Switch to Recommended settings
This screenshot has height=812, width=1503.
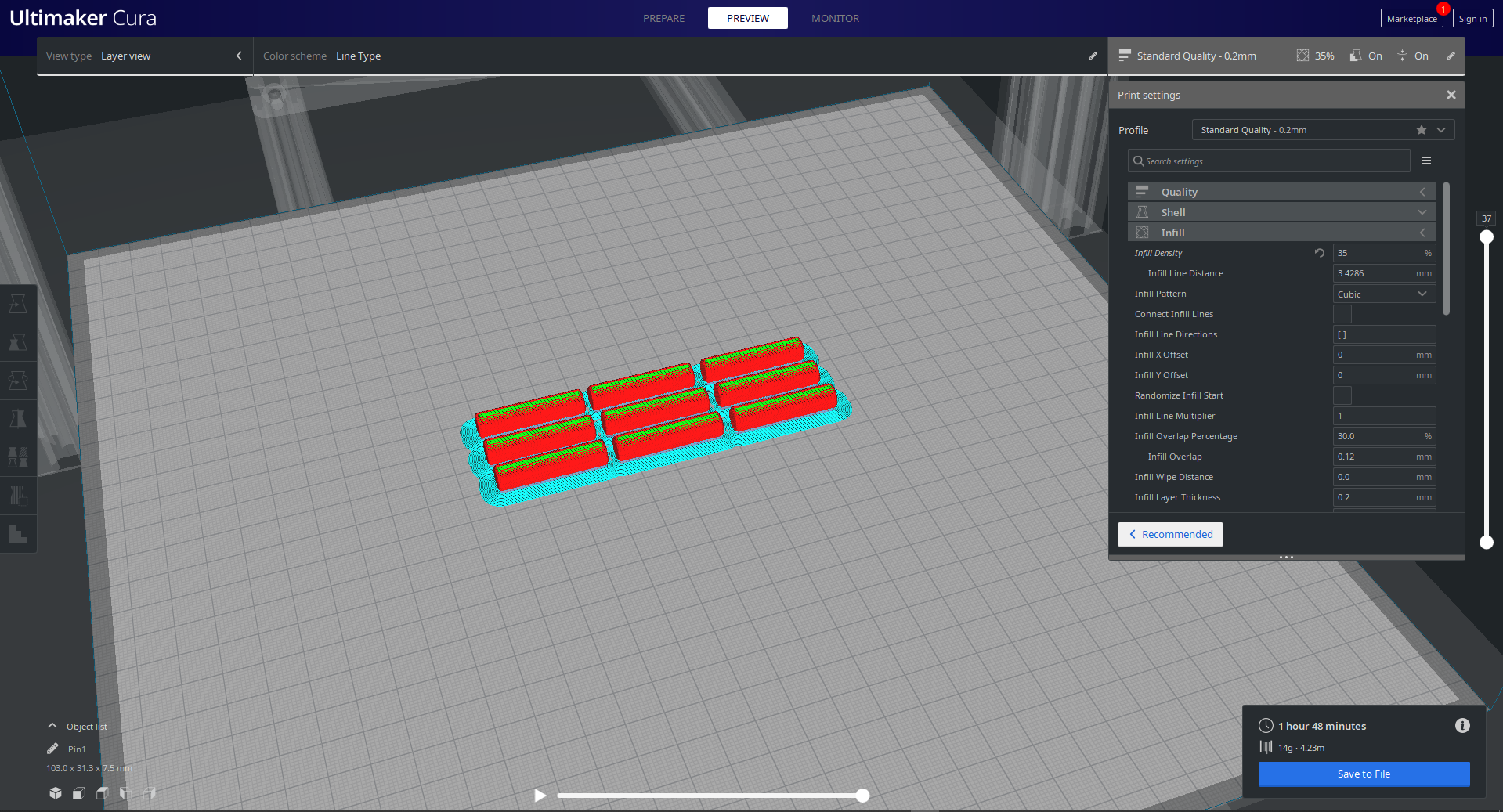[1170, 534]
